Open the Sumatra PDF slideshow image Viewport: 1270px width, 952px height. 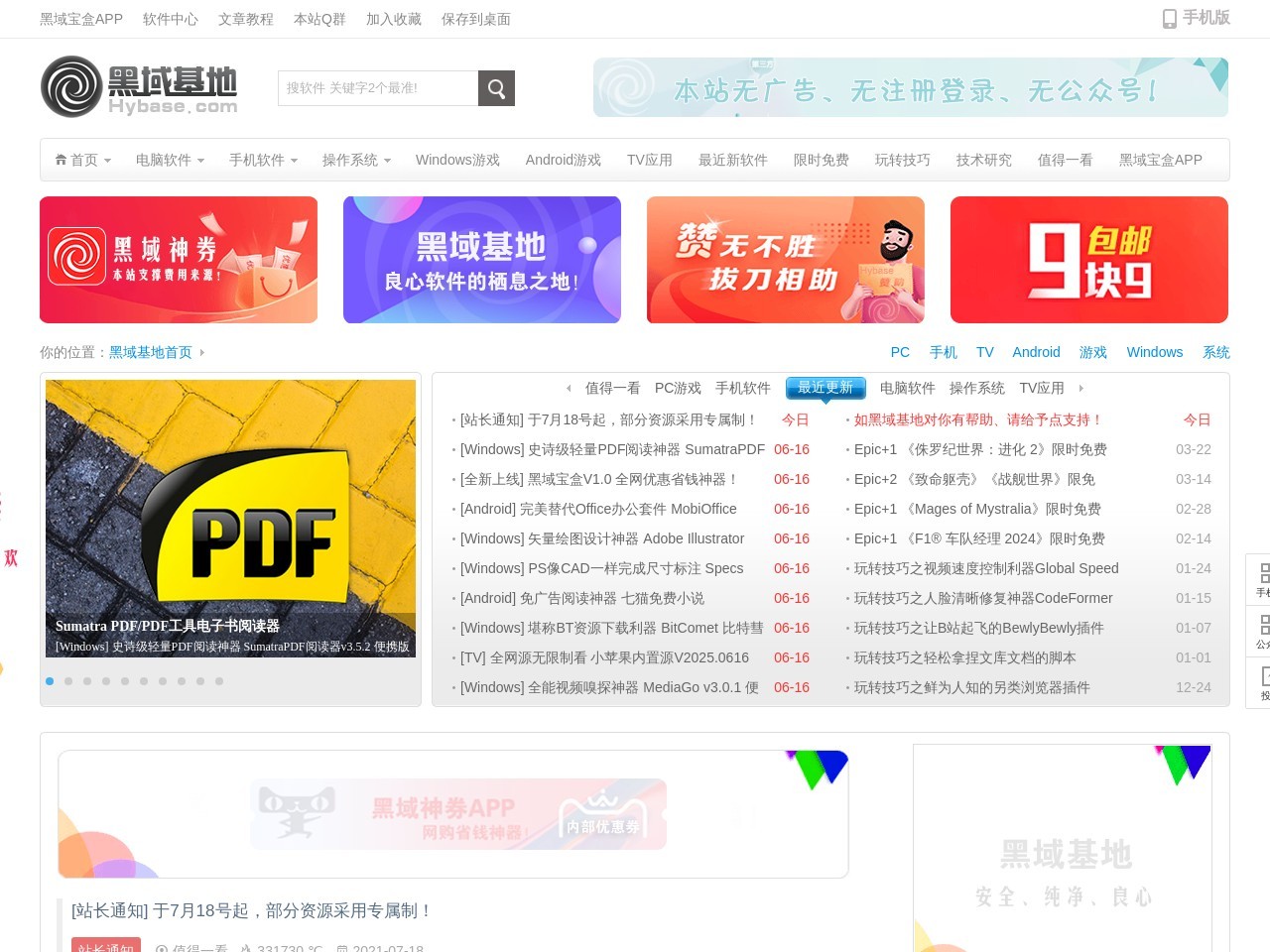(230, 518)
